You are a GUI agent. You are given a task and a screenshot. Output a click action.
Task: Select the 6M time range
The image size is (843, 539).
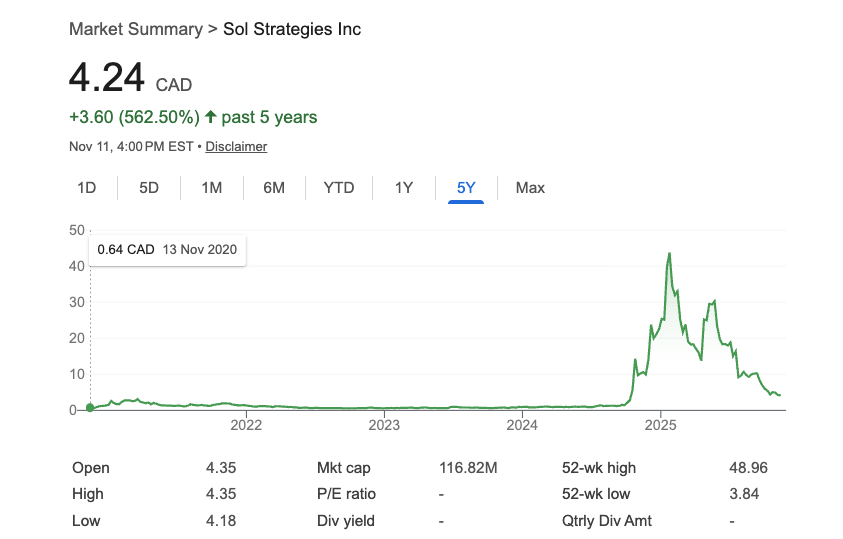click(274, 188)
